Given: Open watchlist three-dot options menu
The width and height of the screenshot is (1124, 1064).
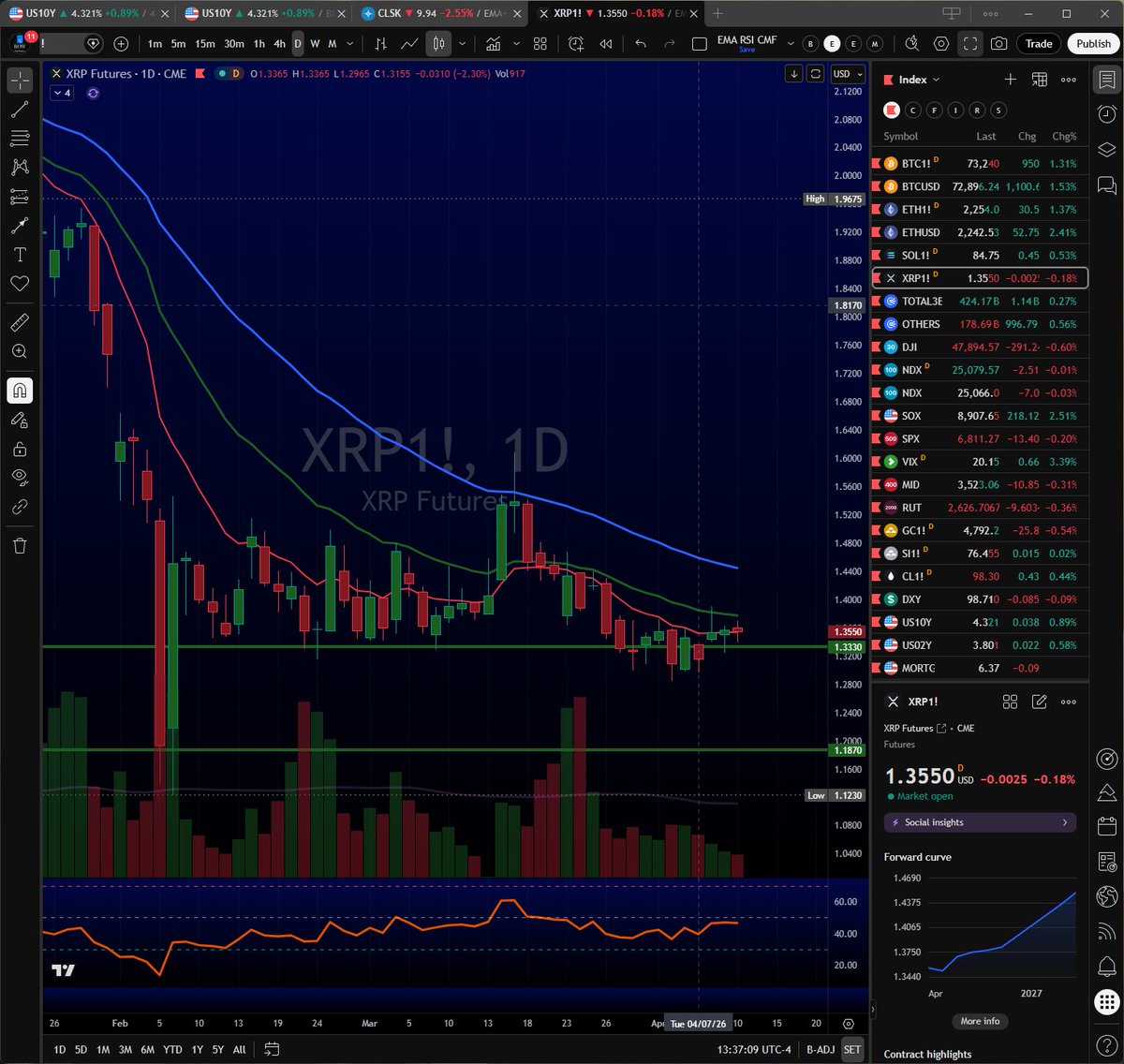Looking at the screenshot, I should point(1069,80).
